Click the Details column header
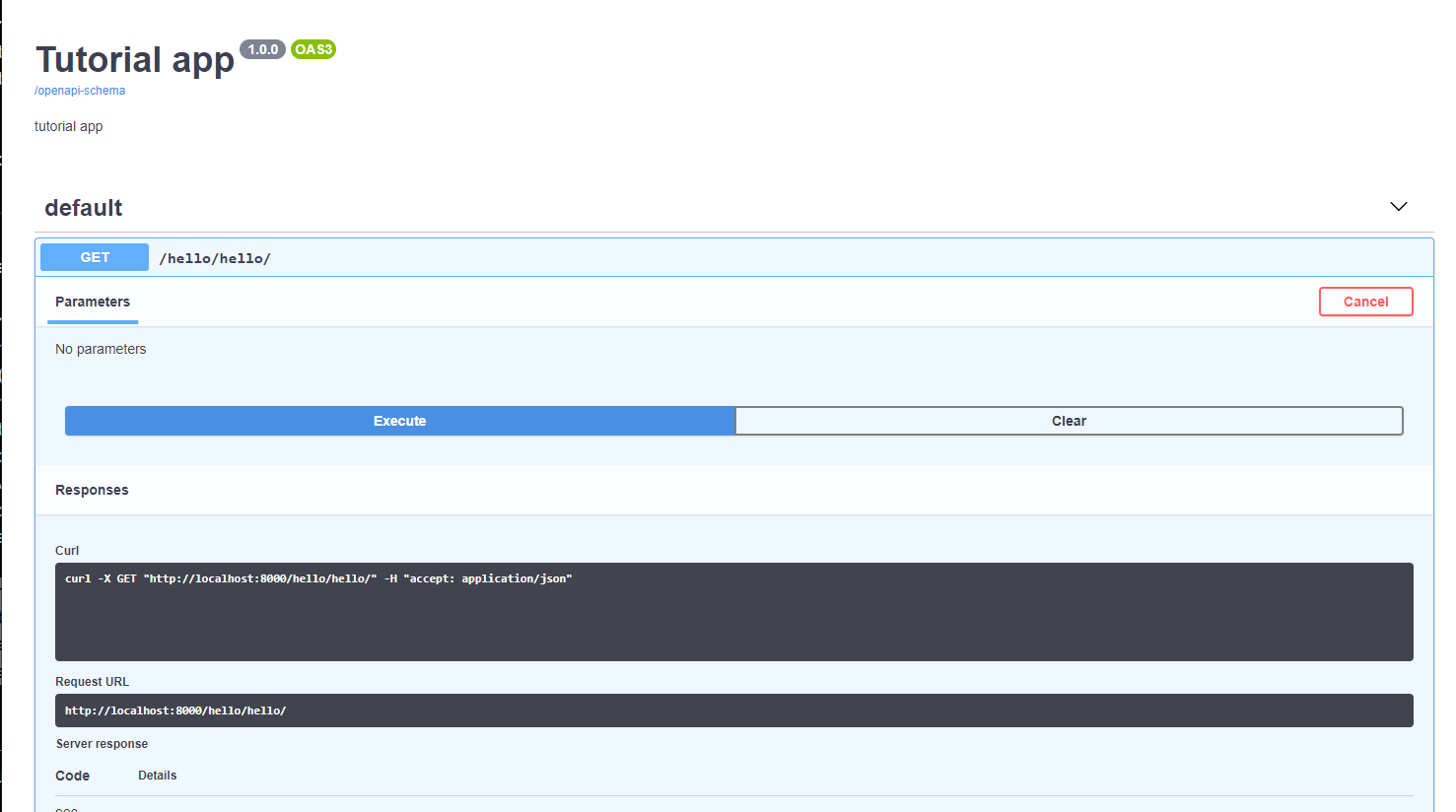This screenshot has width=1456, height=812. click(158, 776)
